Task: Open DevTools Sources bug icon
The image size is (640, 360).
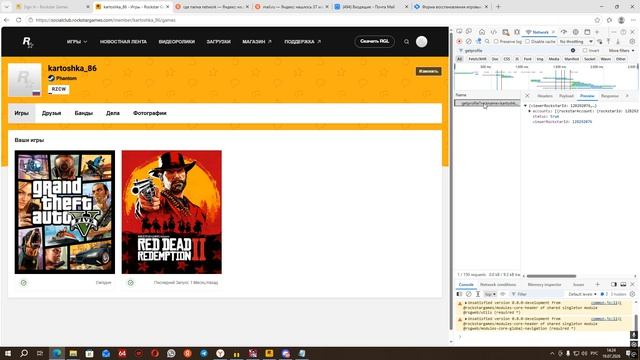Action: pos(517,32)
